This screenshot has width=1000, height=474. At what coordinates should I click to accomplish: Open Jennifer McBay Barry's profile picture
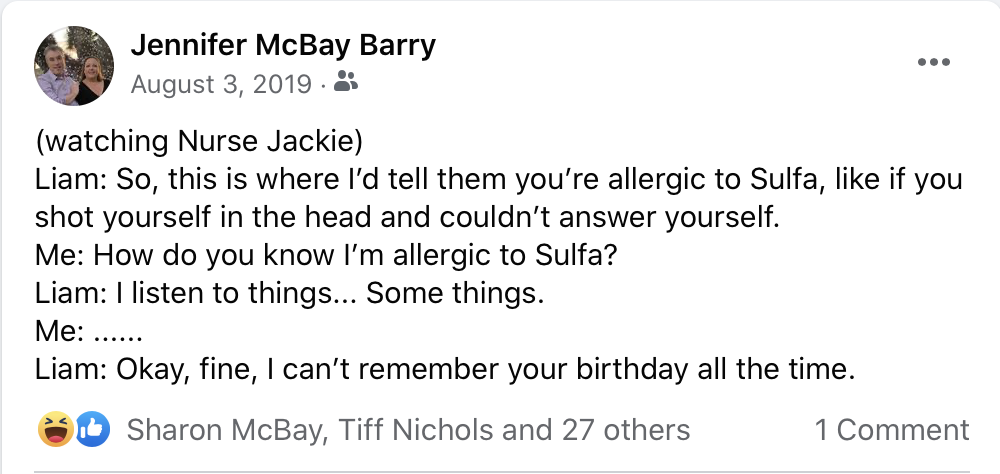75,65
